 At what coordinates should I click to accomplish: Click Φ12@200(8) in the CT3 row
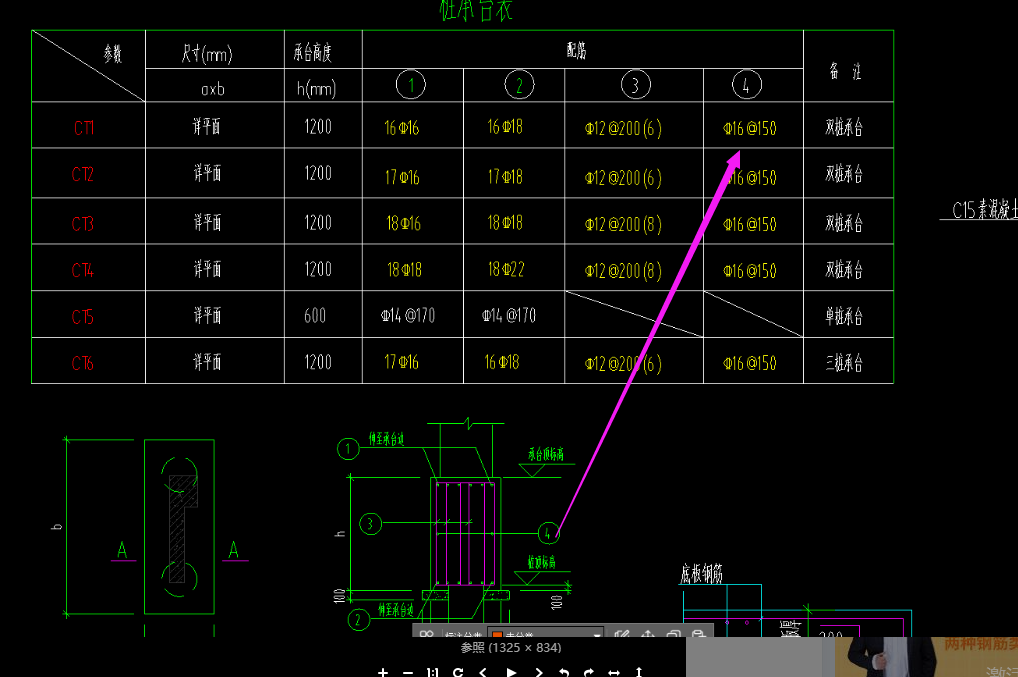(x=623, y=225)
